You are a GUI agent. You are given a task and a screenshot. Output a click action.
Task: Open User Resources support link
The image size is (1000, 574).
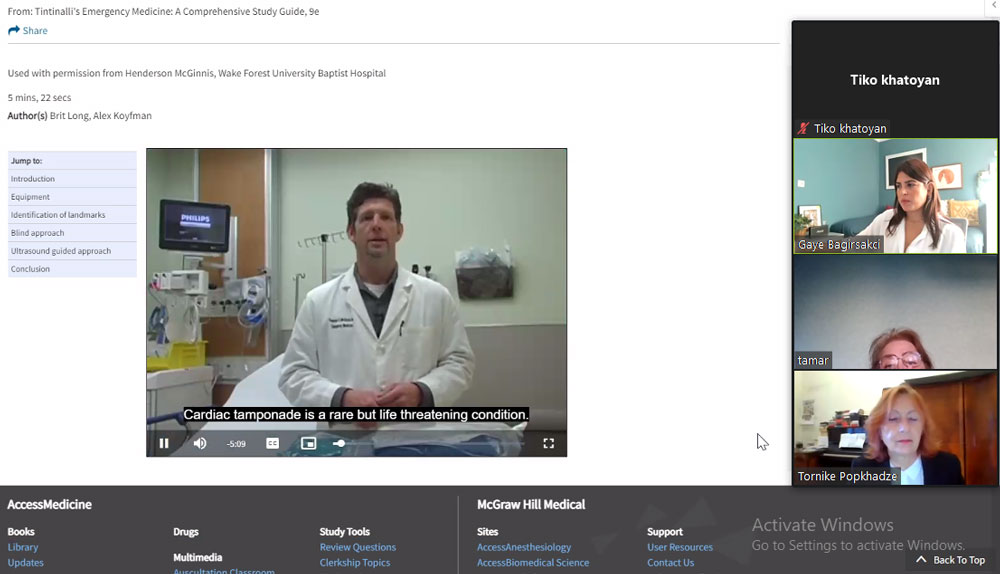click(x=680, y=547)
